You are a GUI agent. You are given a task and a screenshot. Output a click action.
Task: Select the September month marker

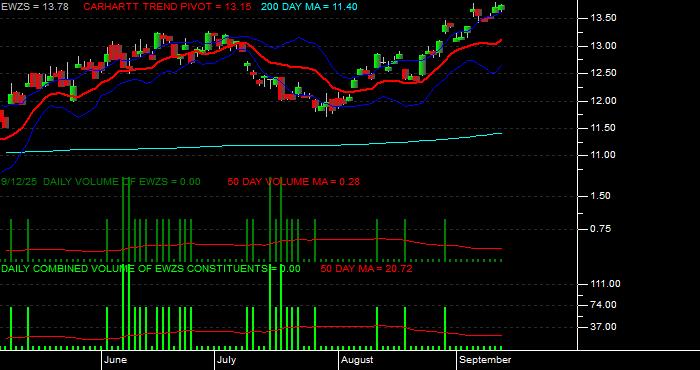(x=485, y=360)
